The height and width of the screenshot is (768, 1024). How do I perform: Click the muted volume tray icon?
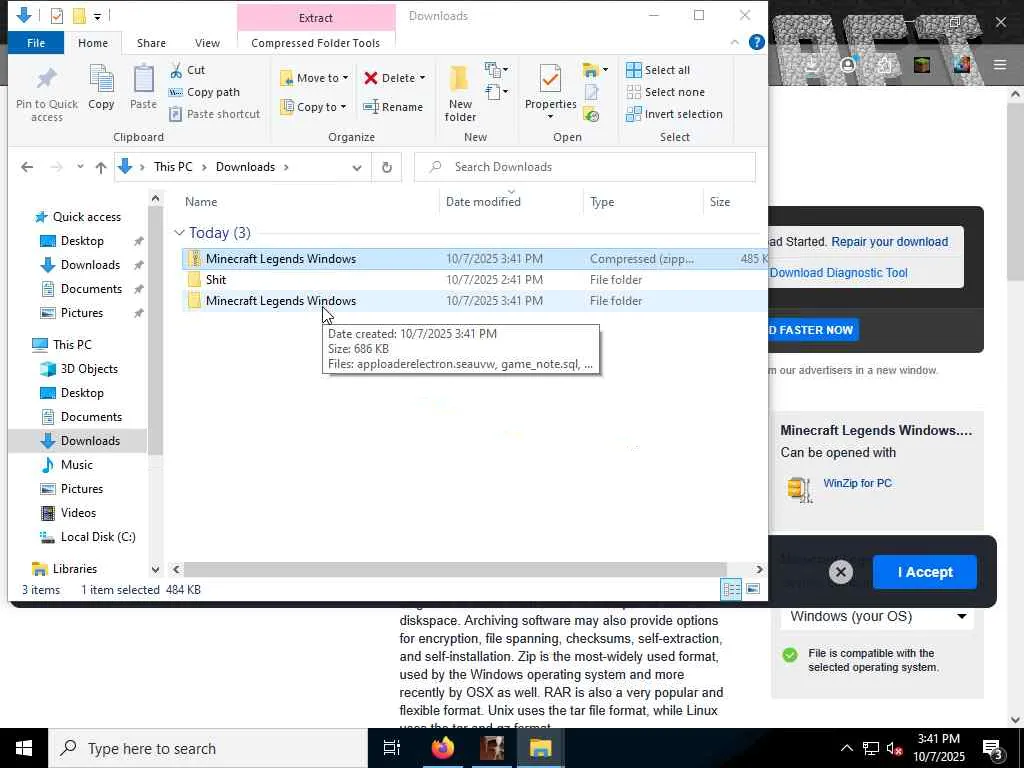pos(894,748)
